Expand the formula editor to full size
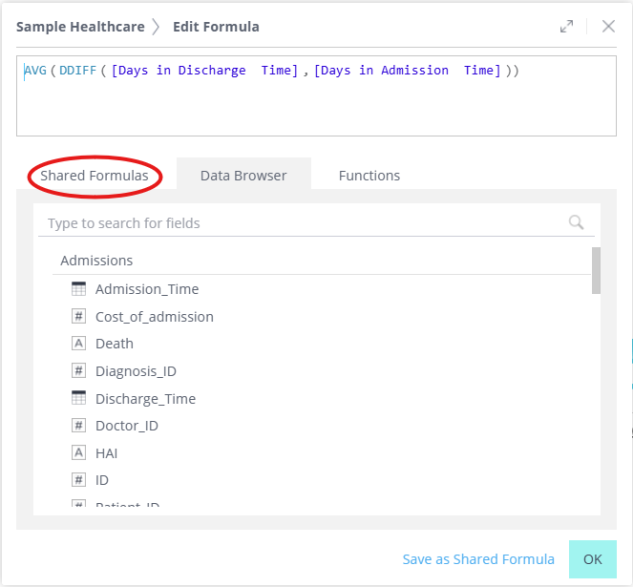 point(567,27)
